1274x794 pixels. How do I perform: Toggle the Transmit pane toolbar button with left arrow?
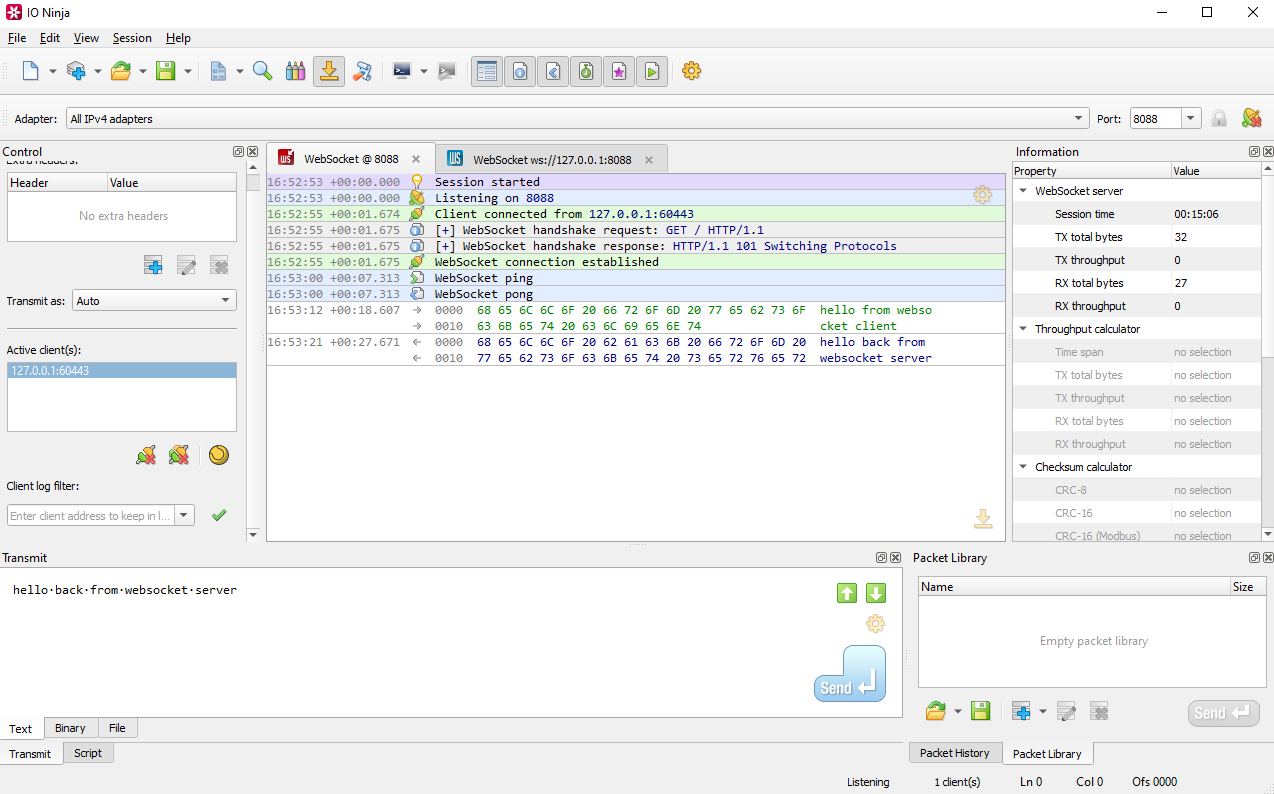coord(553,71)
